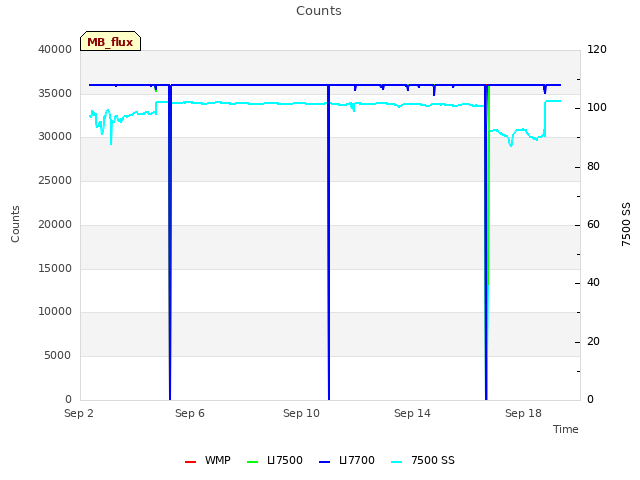Click the green-blue dropout spike near Sep 17
The height and width of the screenshot is (480, 640).
487,242
